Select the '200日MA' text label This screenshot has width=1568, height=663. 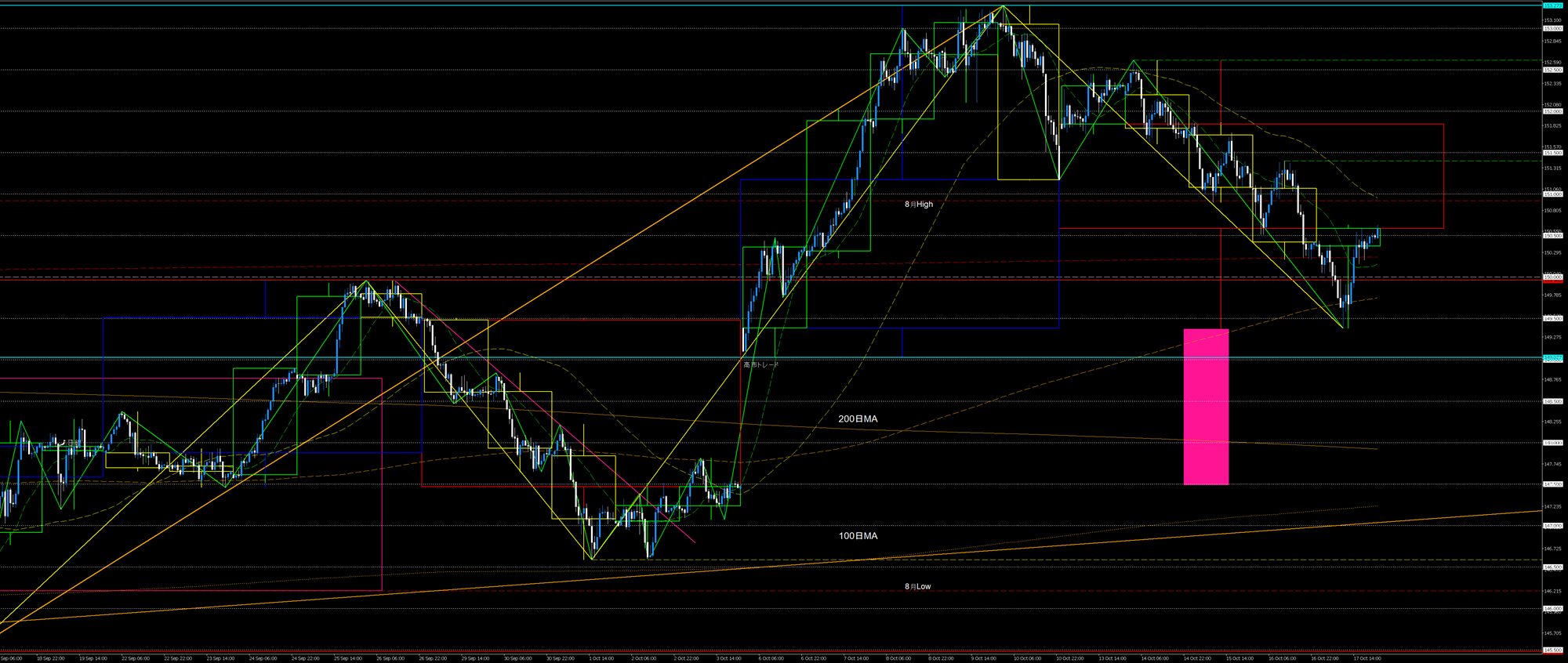858,419
